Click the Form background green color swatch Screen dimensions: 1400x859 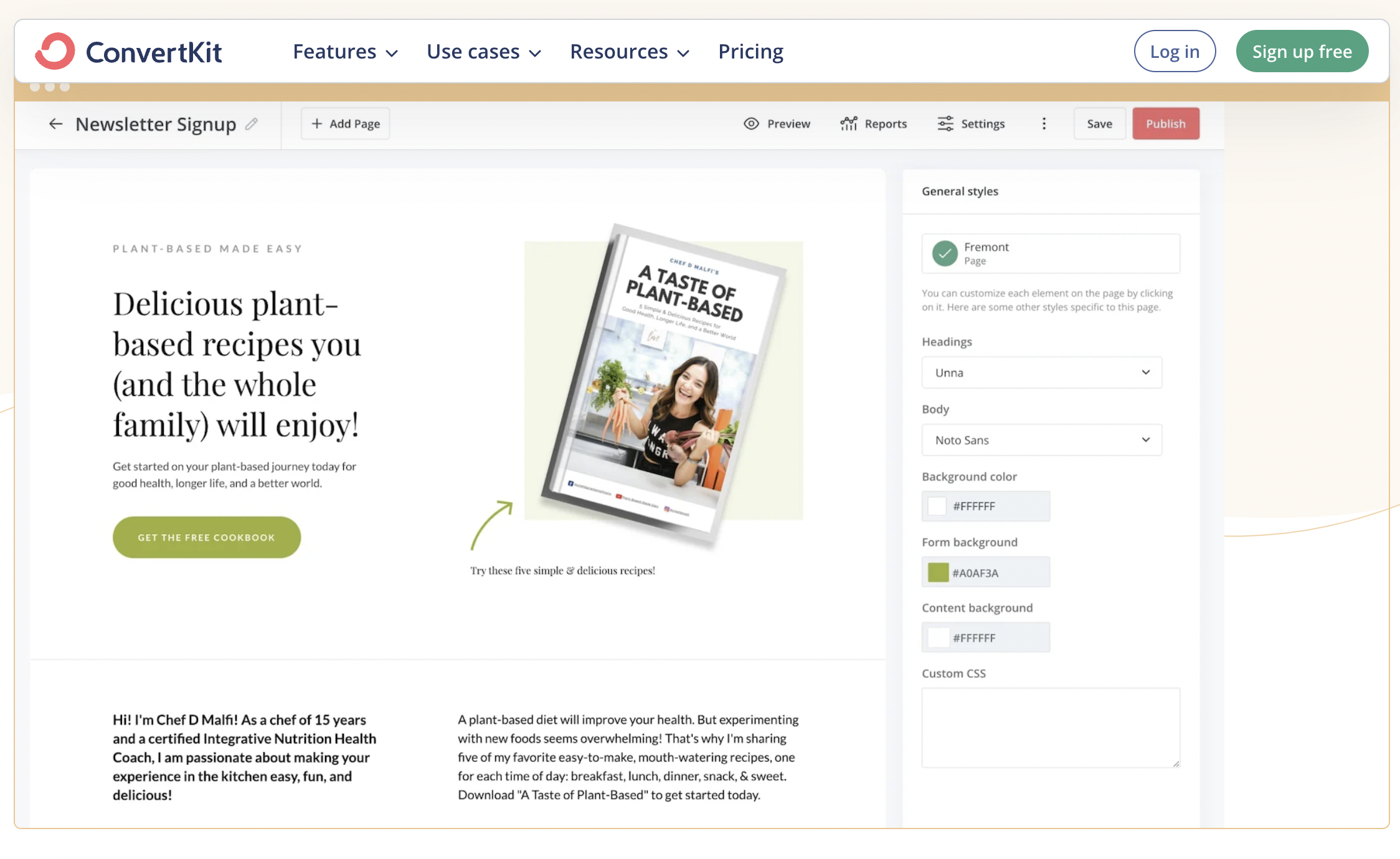[x=938, y=572]
